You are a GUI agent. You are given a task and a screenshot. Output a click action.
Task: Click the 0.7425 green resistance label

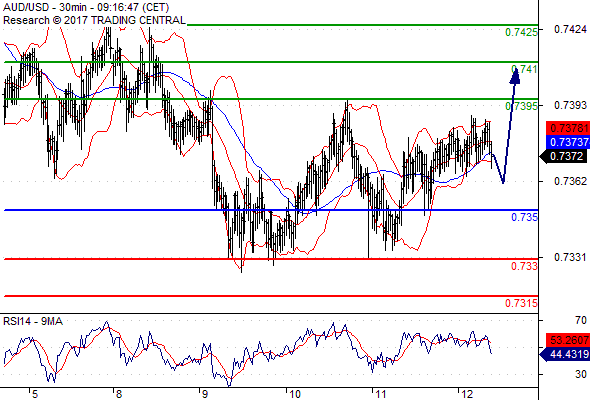click(x=521, y=32)
